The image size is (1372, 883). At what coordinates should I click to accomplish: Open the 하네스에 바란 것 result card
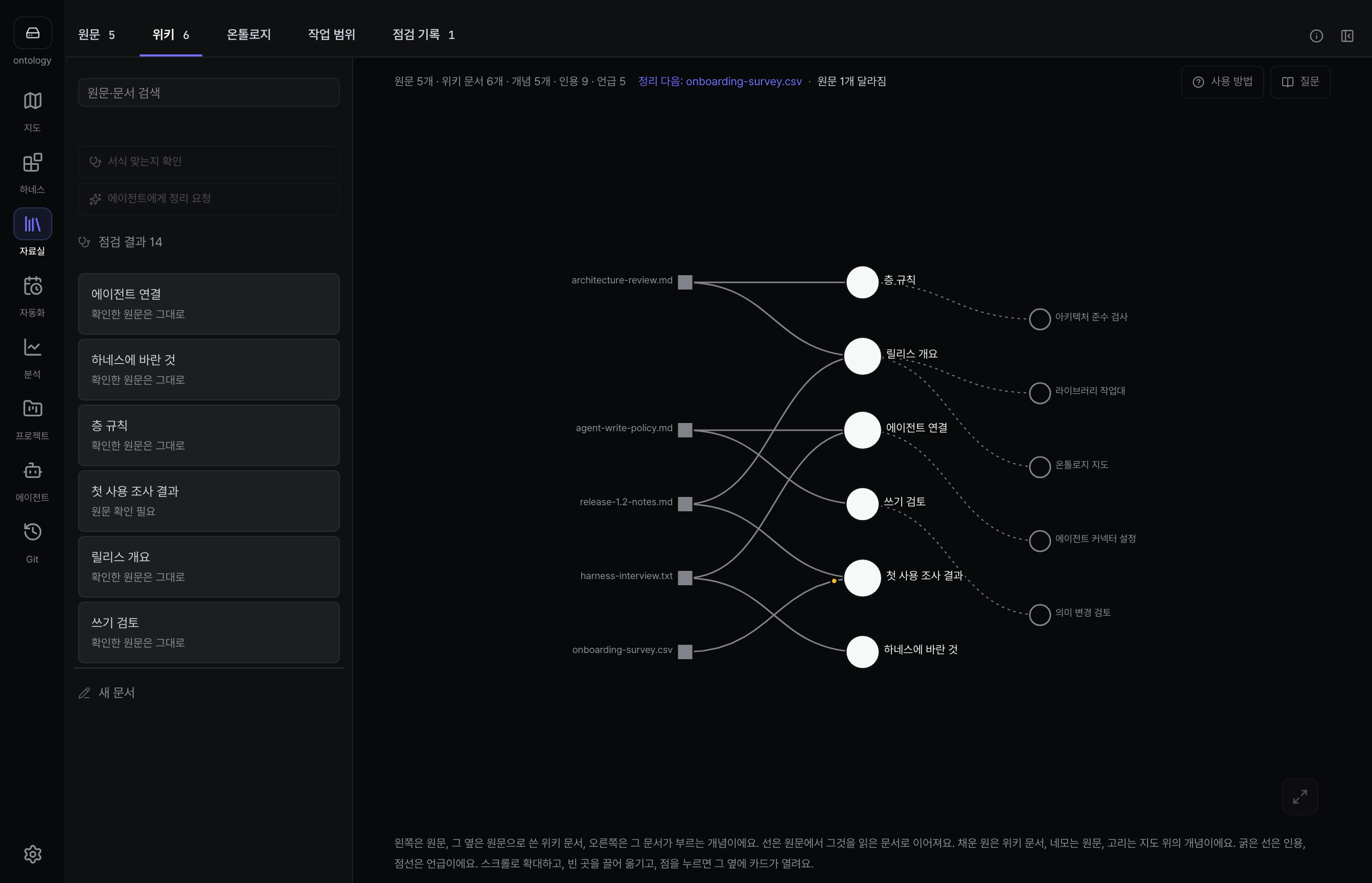(x=208, y=369)
